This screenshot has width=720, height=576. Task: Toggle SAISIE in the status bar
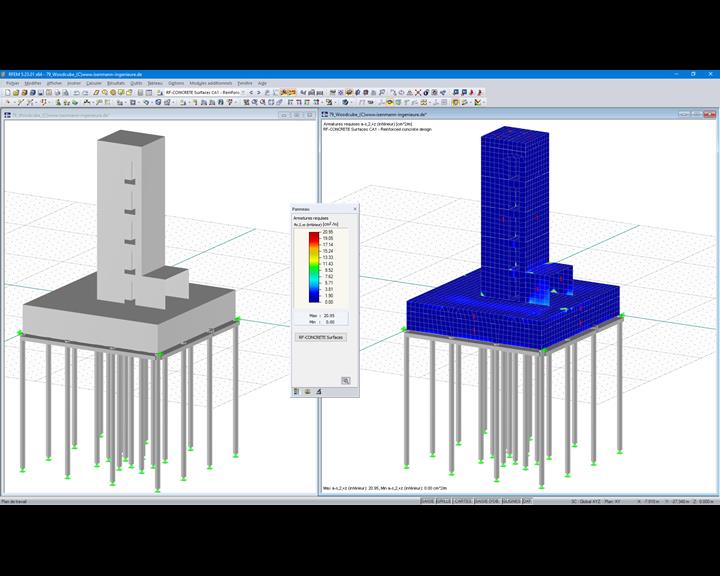pos(428,501)
